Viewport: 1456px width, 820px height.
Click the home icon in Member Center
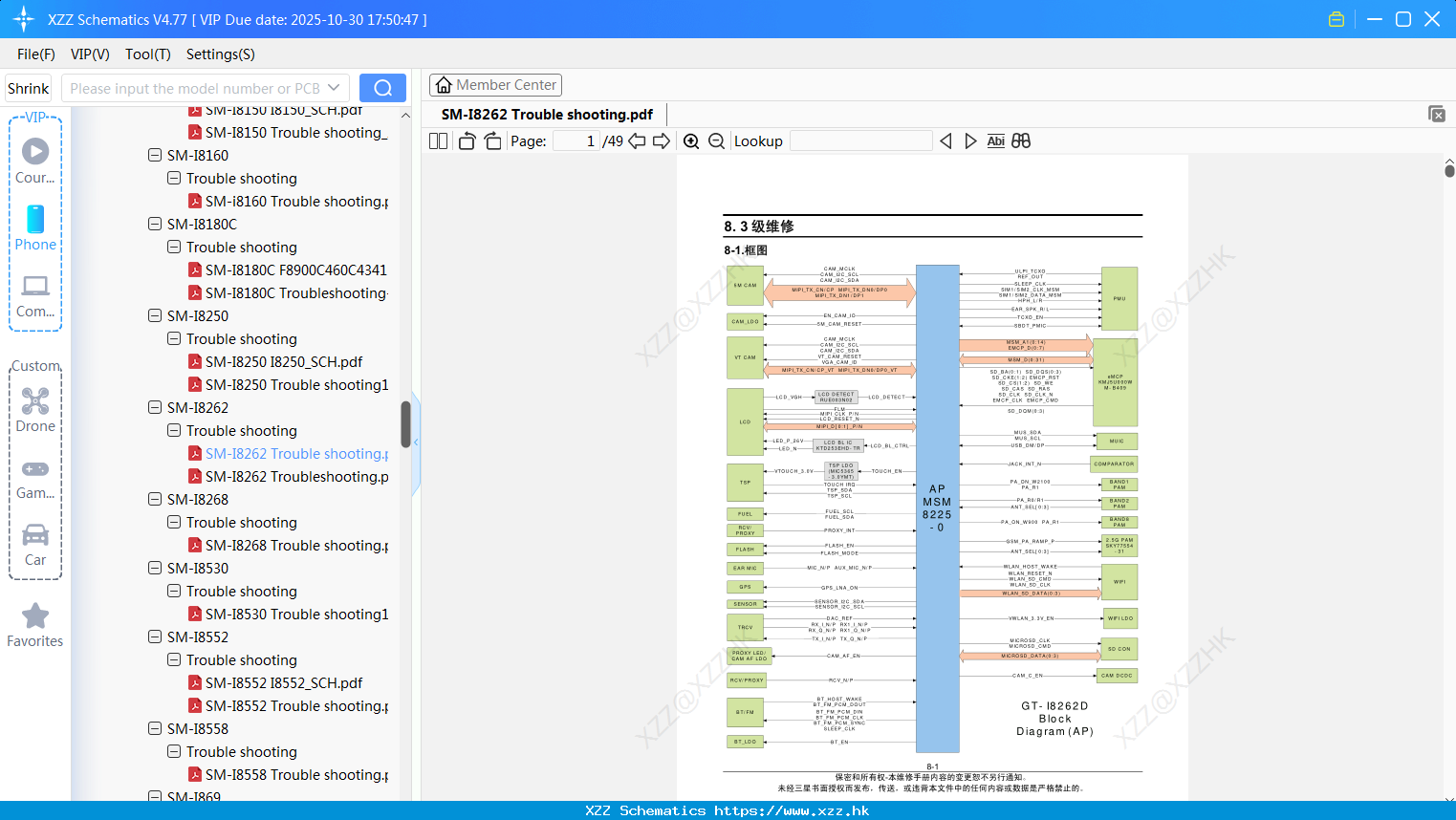tap(444, 85)
